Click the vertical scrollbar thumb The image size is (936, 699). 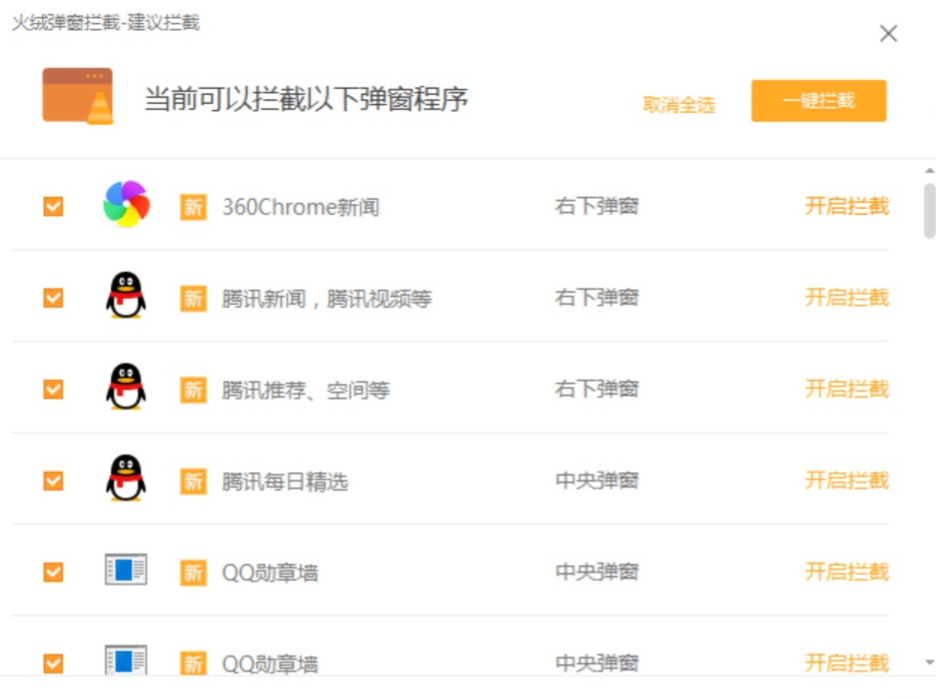click(x=929, y=211)
